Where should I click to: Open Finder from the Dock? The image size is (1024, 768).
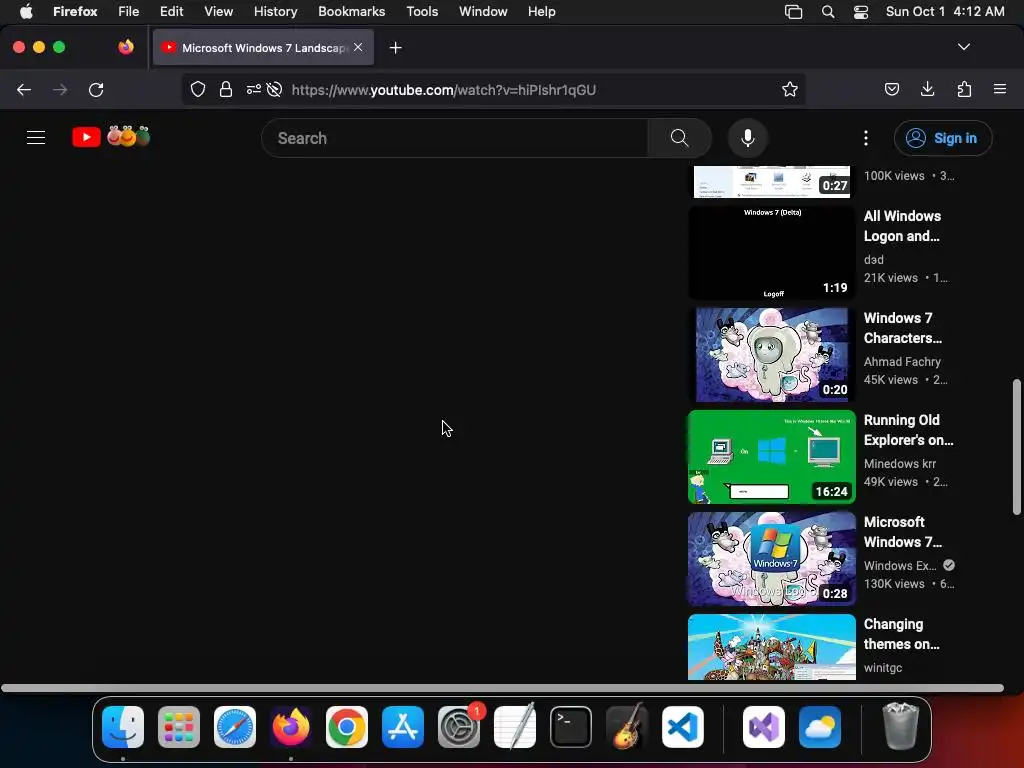click(x=123, y=727)
